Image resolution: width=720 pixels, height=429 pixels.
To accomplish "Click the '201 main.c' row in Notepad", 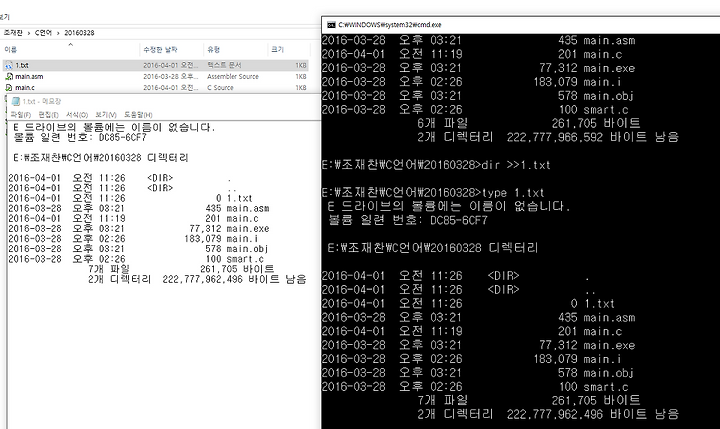I will [x=133, y=219].
